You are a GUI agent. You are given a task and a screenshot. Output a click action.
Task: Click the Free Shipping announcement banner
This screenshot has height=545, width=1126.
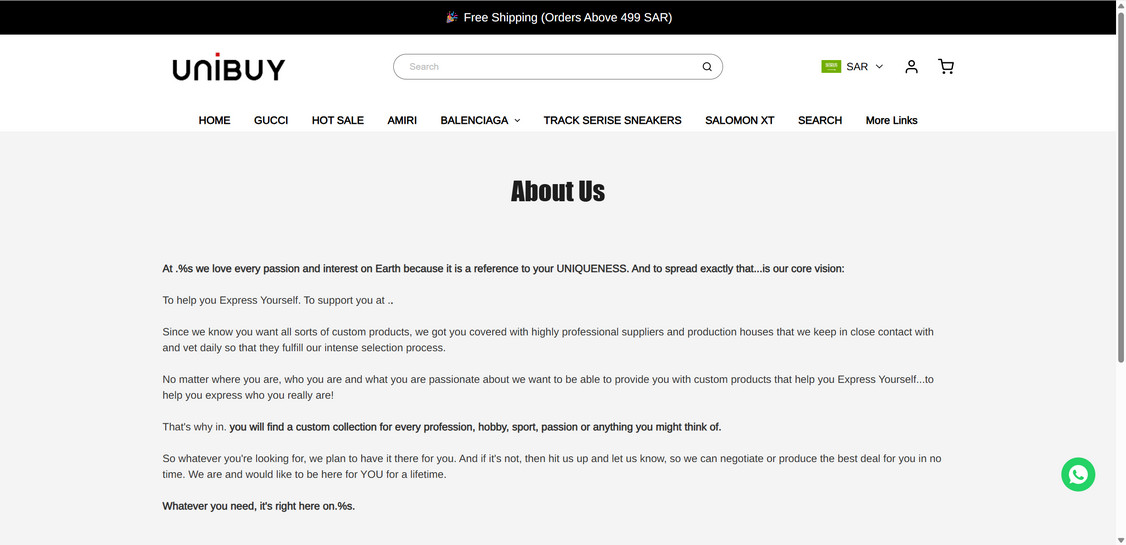(x=559, y=17)
